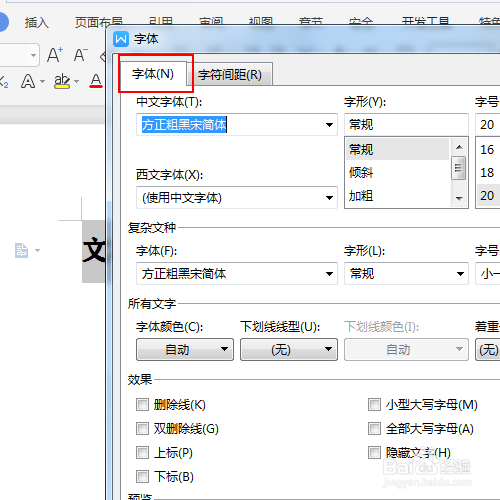
Task: Click the document navigation icon beside page
Action: [x=21, y=250]
